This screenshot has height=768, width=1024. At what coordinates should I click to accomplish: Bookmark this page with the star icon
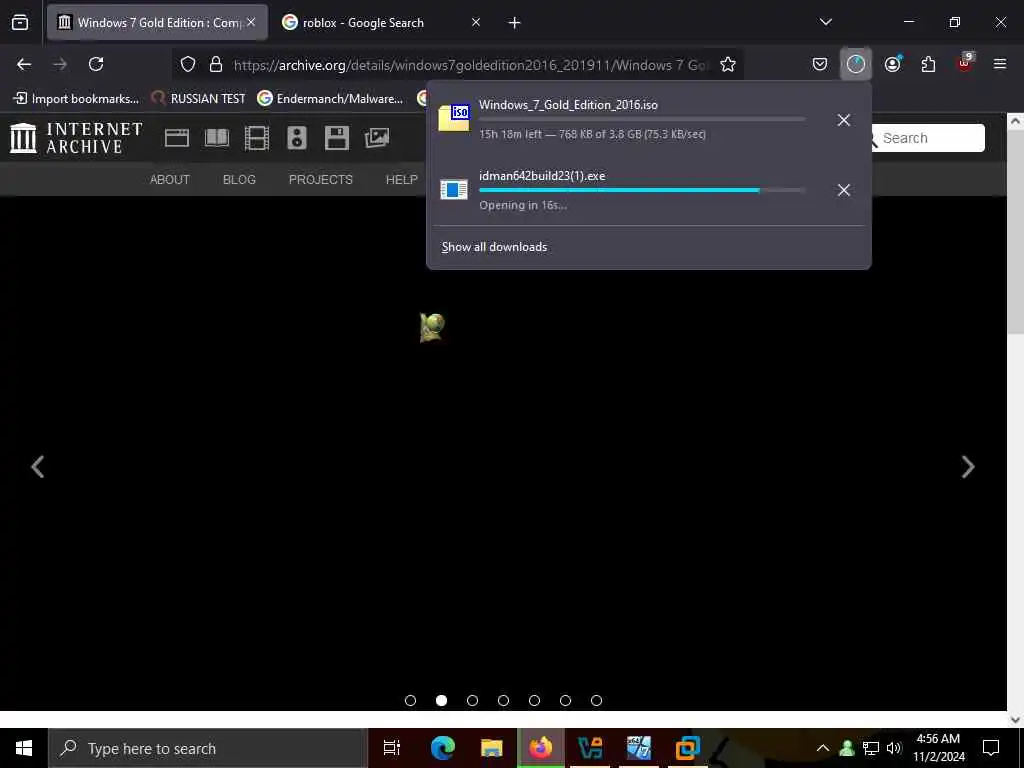coord(728,65)
